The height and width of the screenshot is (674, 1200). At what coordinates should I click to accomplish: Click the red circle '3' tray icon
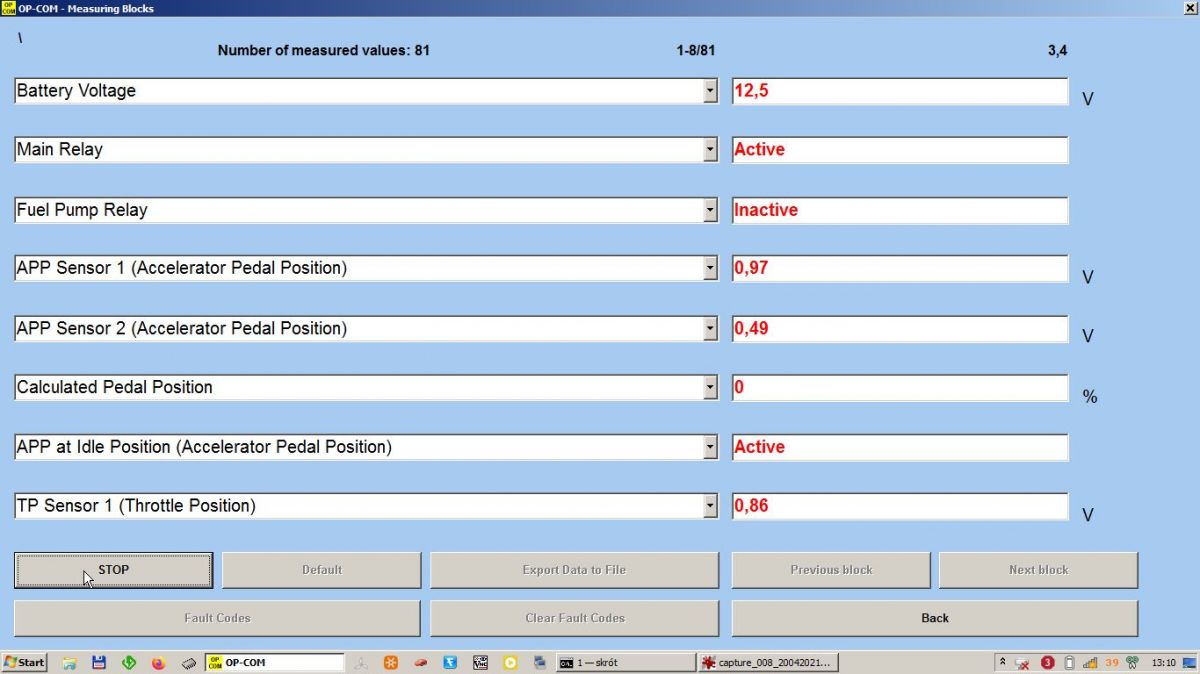tap(1047, 662)
